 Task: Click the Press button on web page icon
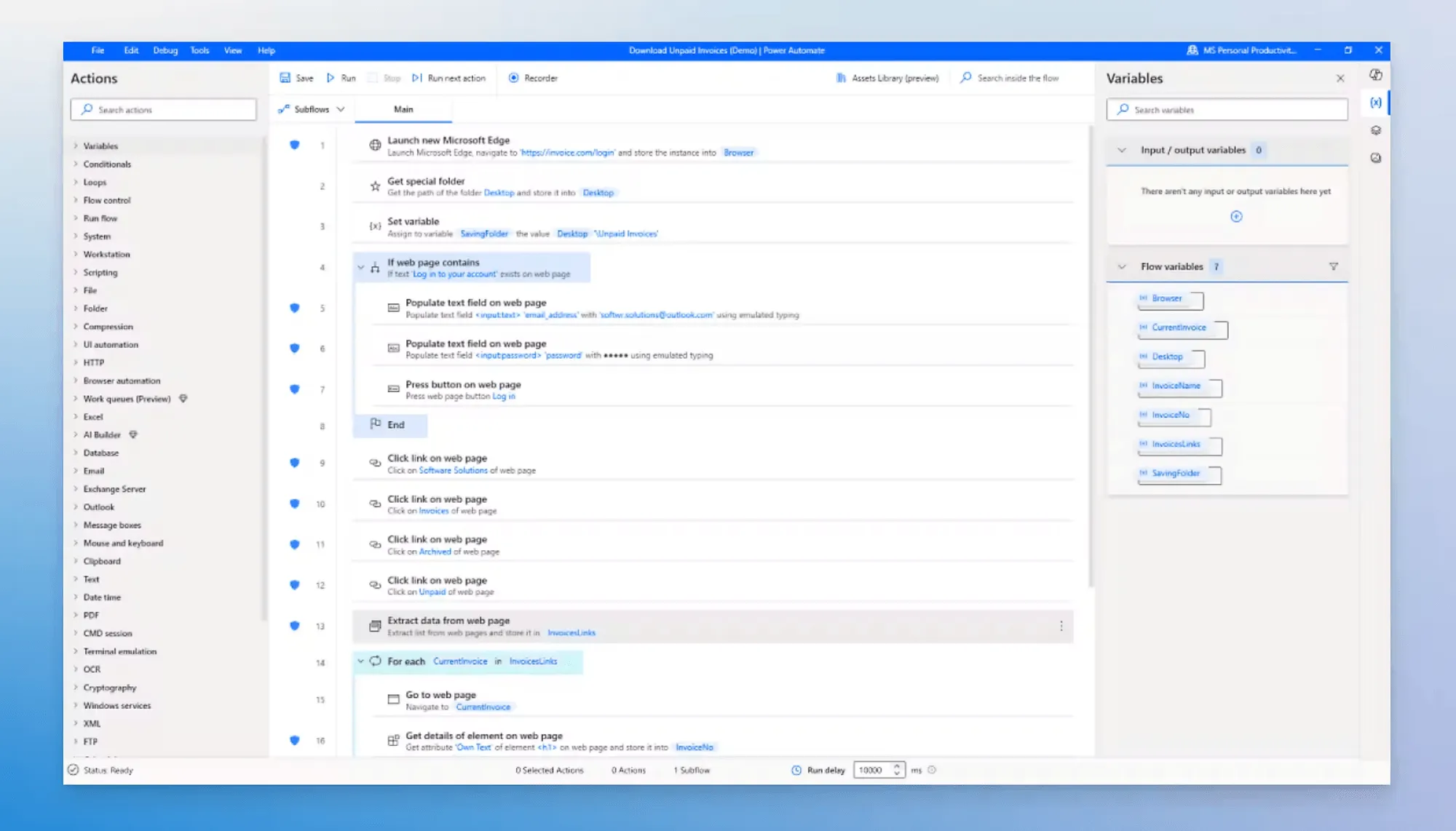point(393,389)
